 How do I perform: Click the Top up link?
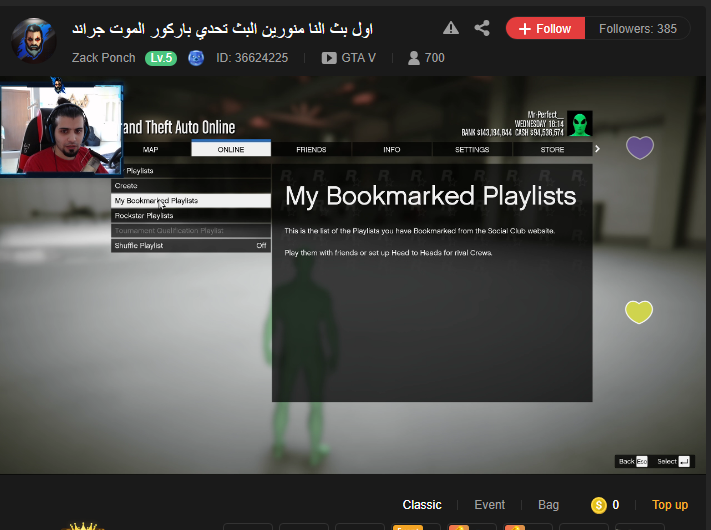[670, 505]
